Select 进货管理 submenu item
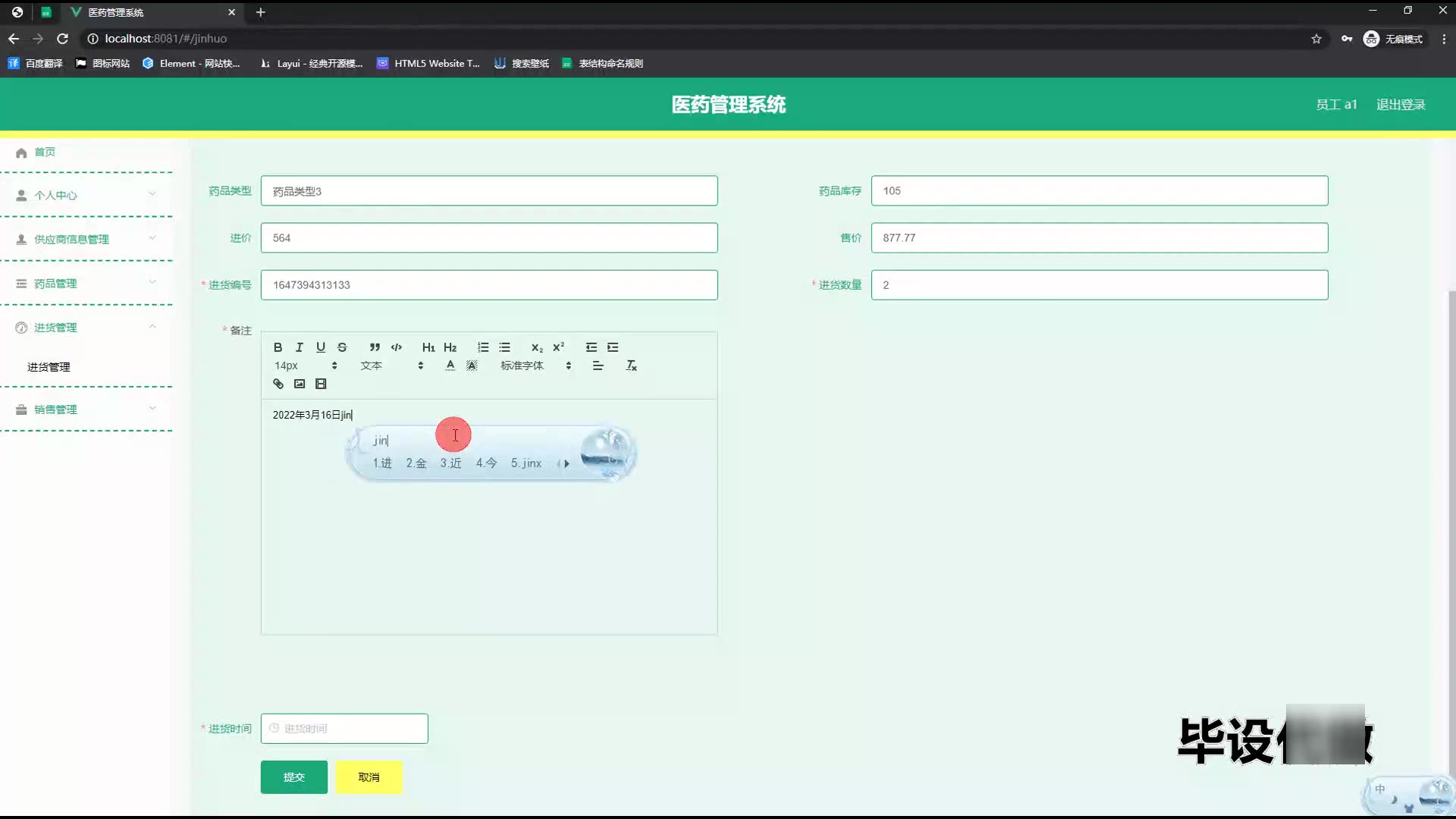The image size is (1456, 819). (49, 367)
